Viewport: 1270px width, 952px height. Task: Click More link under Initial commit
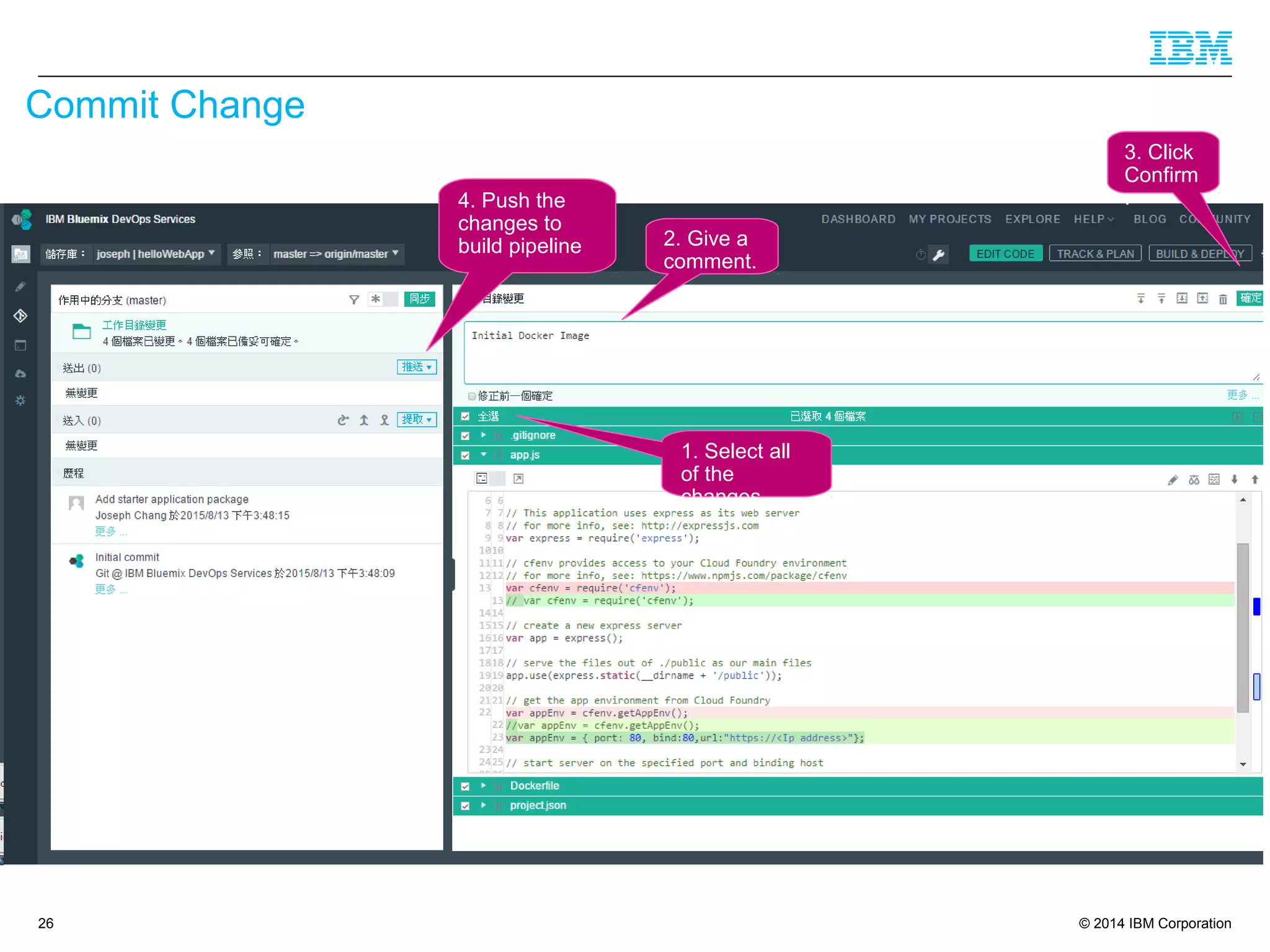(x=110, y=590)
